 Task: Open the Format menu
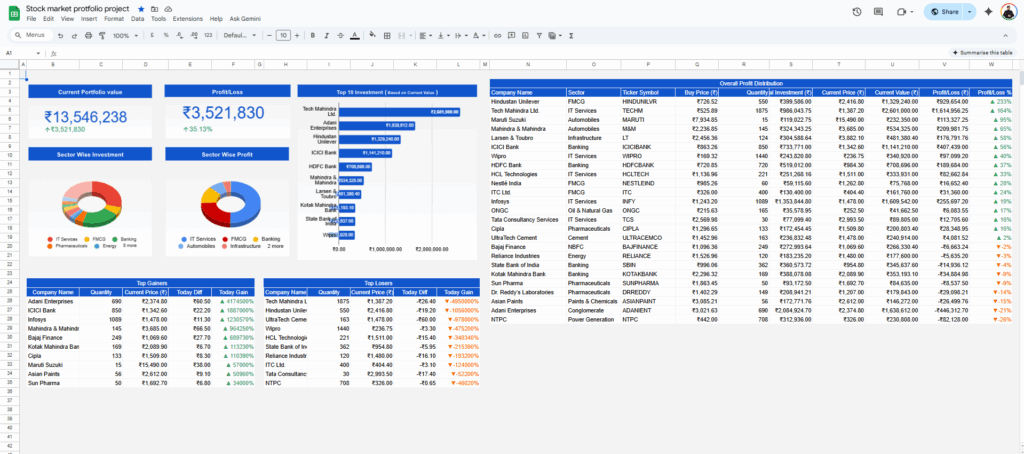point(114,19)
